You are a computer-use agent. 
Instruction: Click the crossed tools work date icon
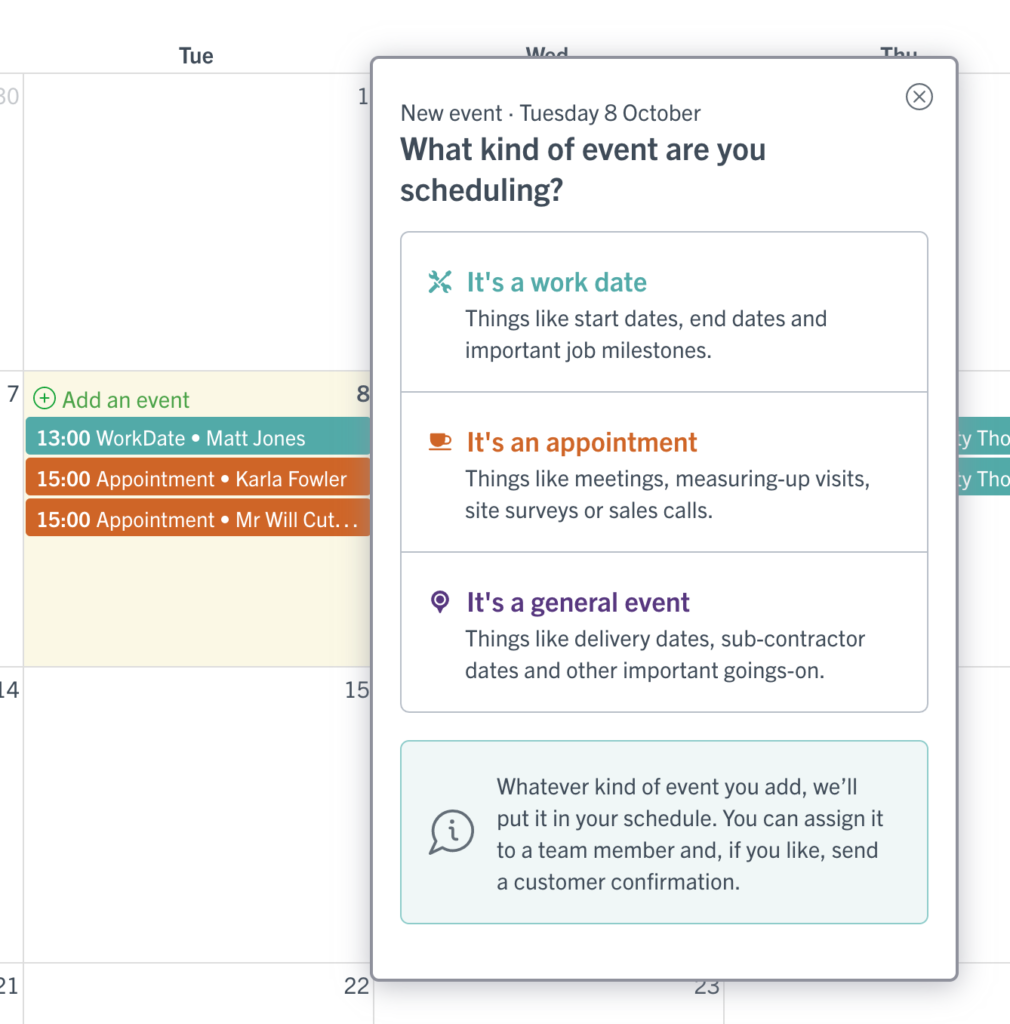[x=439, y=282]
